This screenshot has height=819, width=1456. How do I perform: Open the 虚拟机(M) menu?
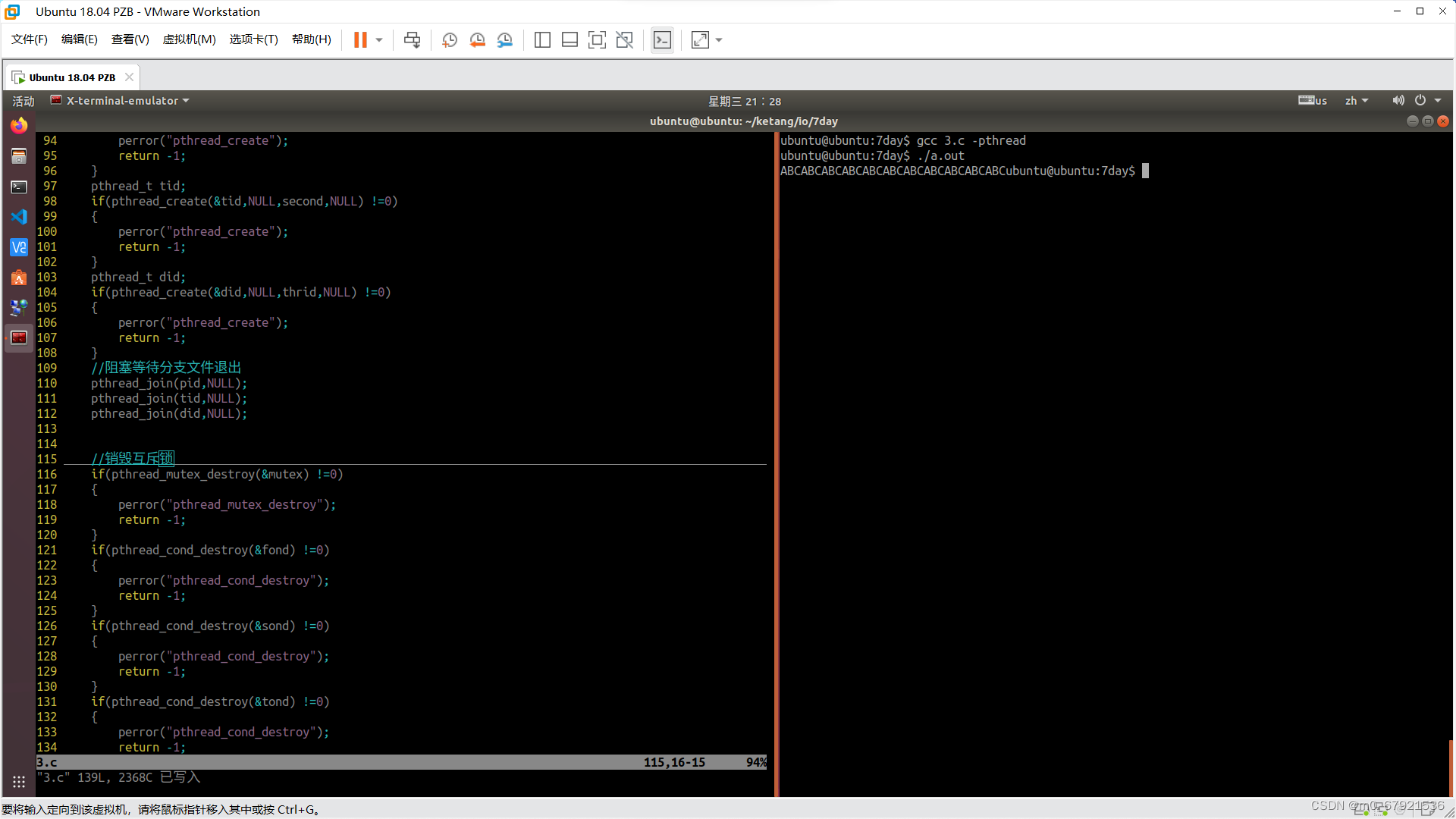click(189, 39)
